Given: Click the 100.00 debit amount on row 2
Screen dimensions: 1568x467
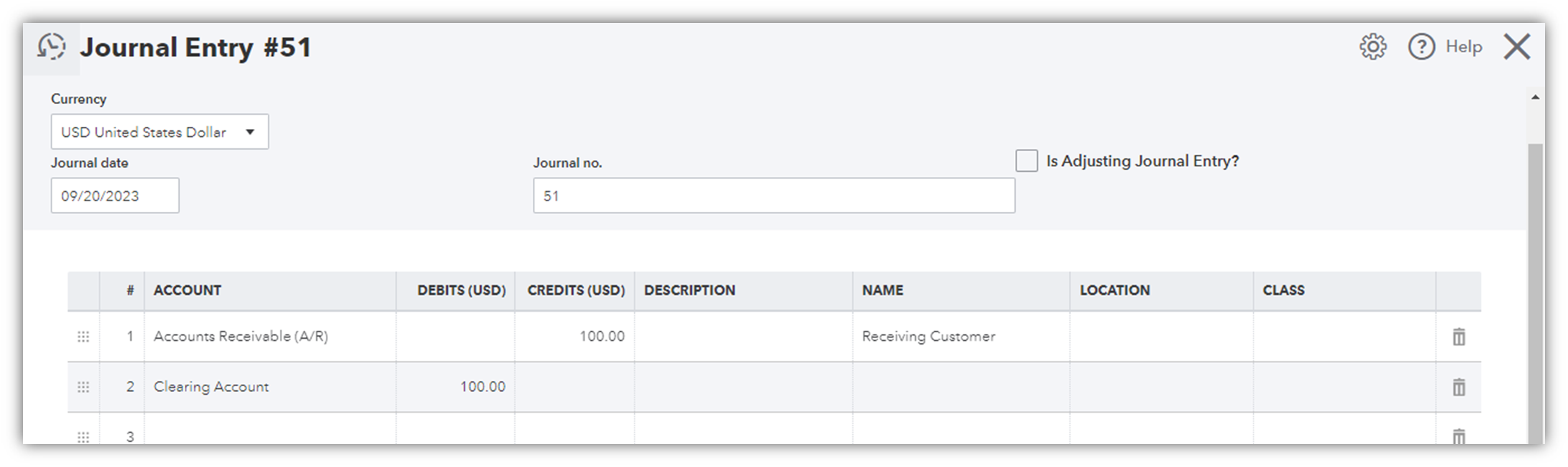Looking at the screenshot, I should (456, 387).
